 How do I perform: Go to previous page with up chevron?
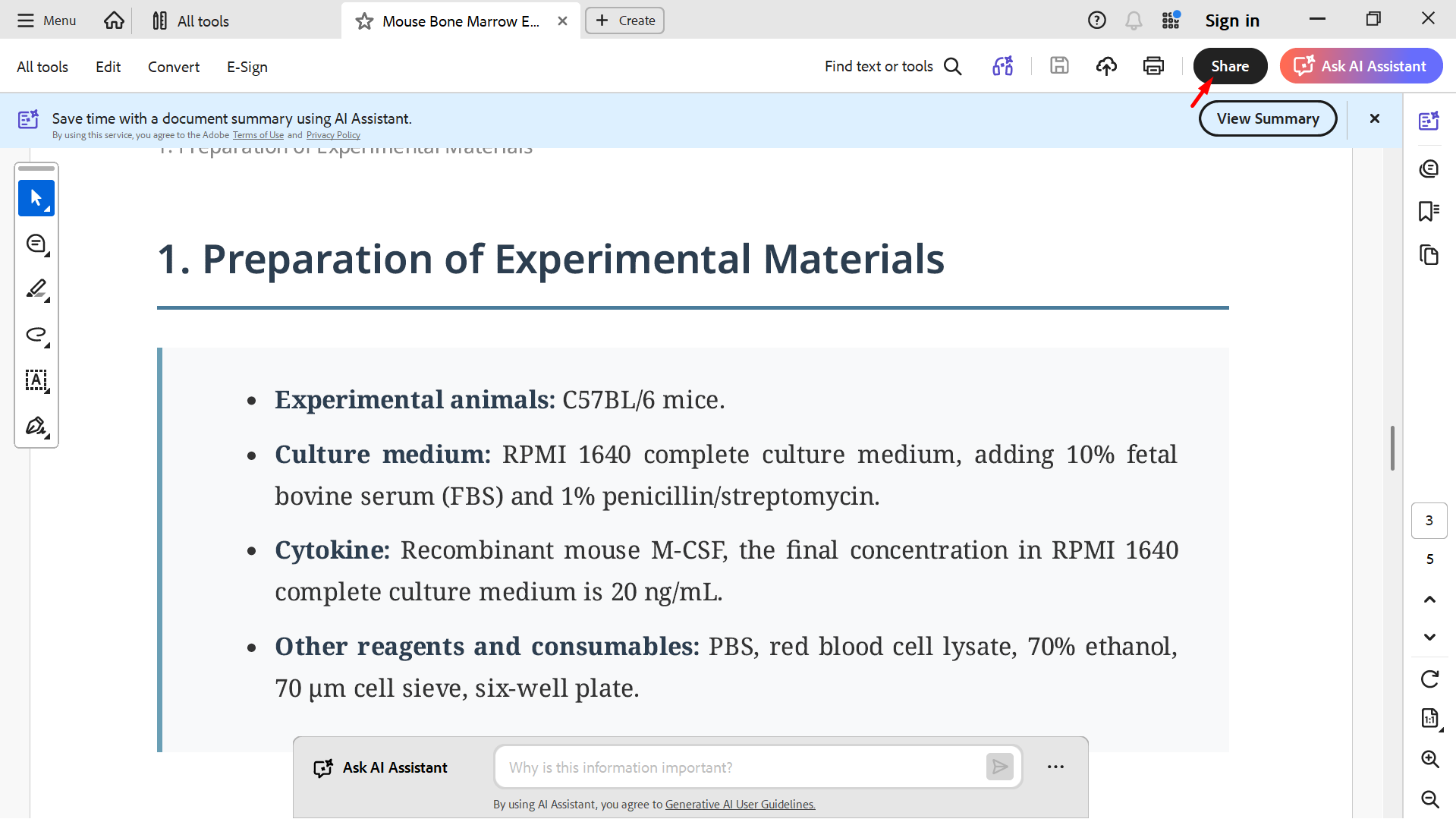click(1429, 600)
